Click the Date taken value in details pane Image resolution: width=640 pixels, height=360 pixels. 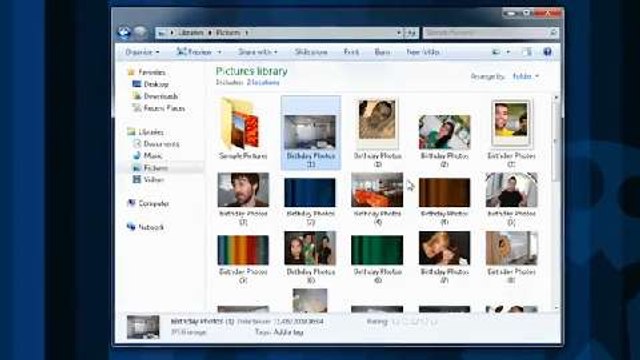(299, 322)
